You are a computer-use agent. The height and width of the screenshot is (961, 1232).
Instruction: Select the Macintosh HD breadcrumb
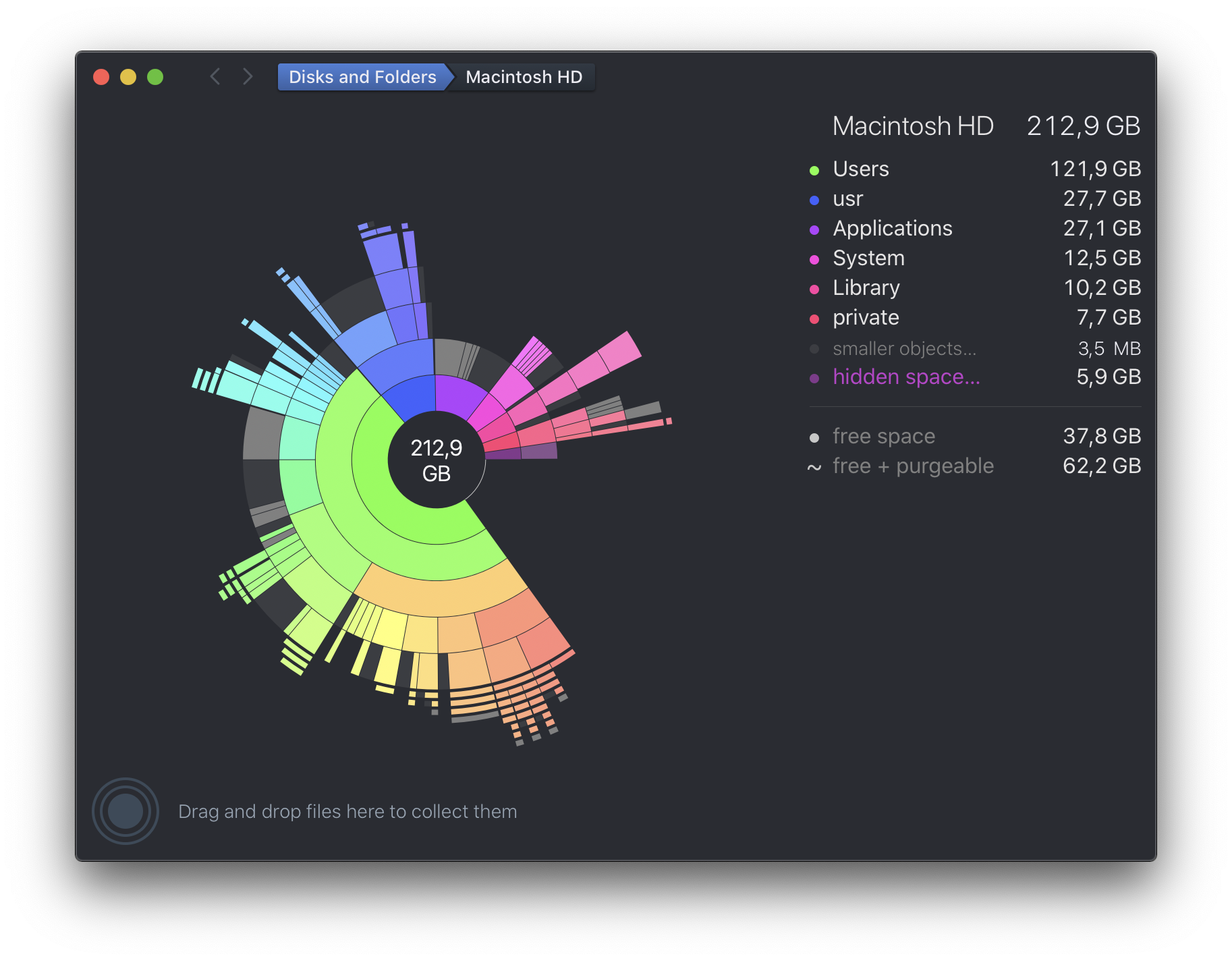524,77
